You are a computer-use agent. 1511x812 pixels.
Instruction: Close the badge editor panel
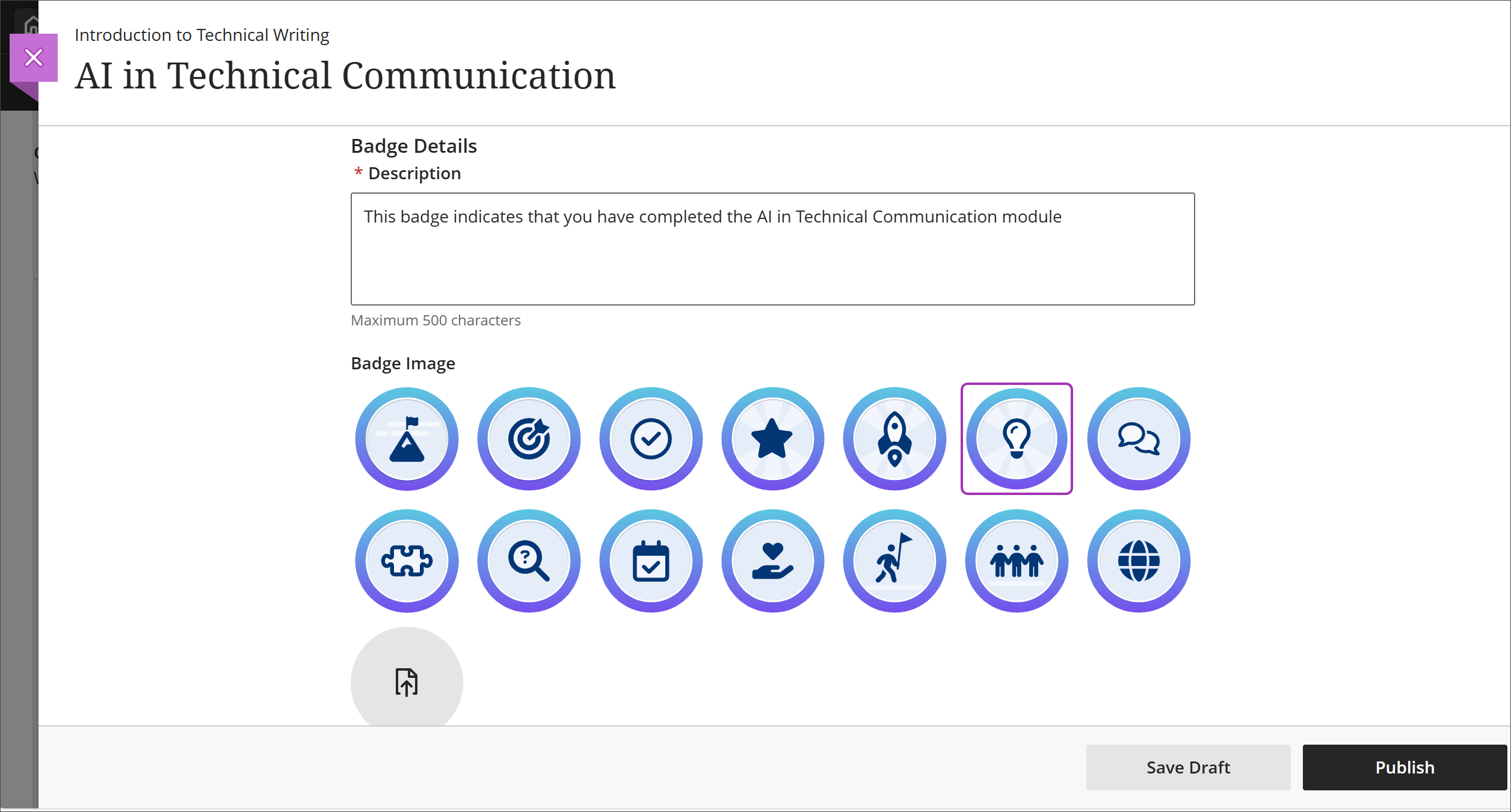tap(34, 57)
